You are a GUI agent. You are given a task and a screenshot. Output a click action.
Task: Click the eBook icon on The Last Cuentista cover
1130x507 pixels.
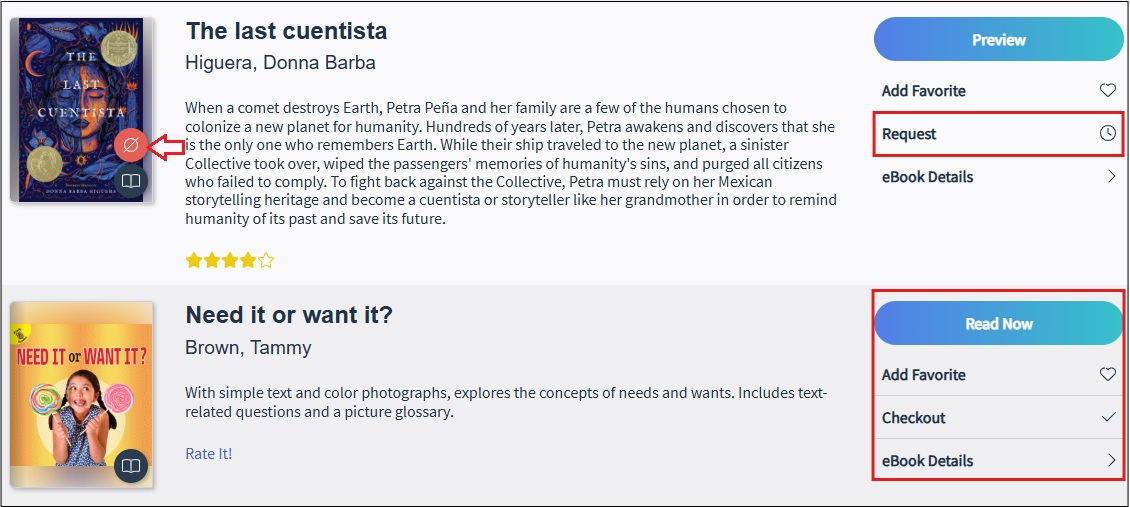pos(130,181)
